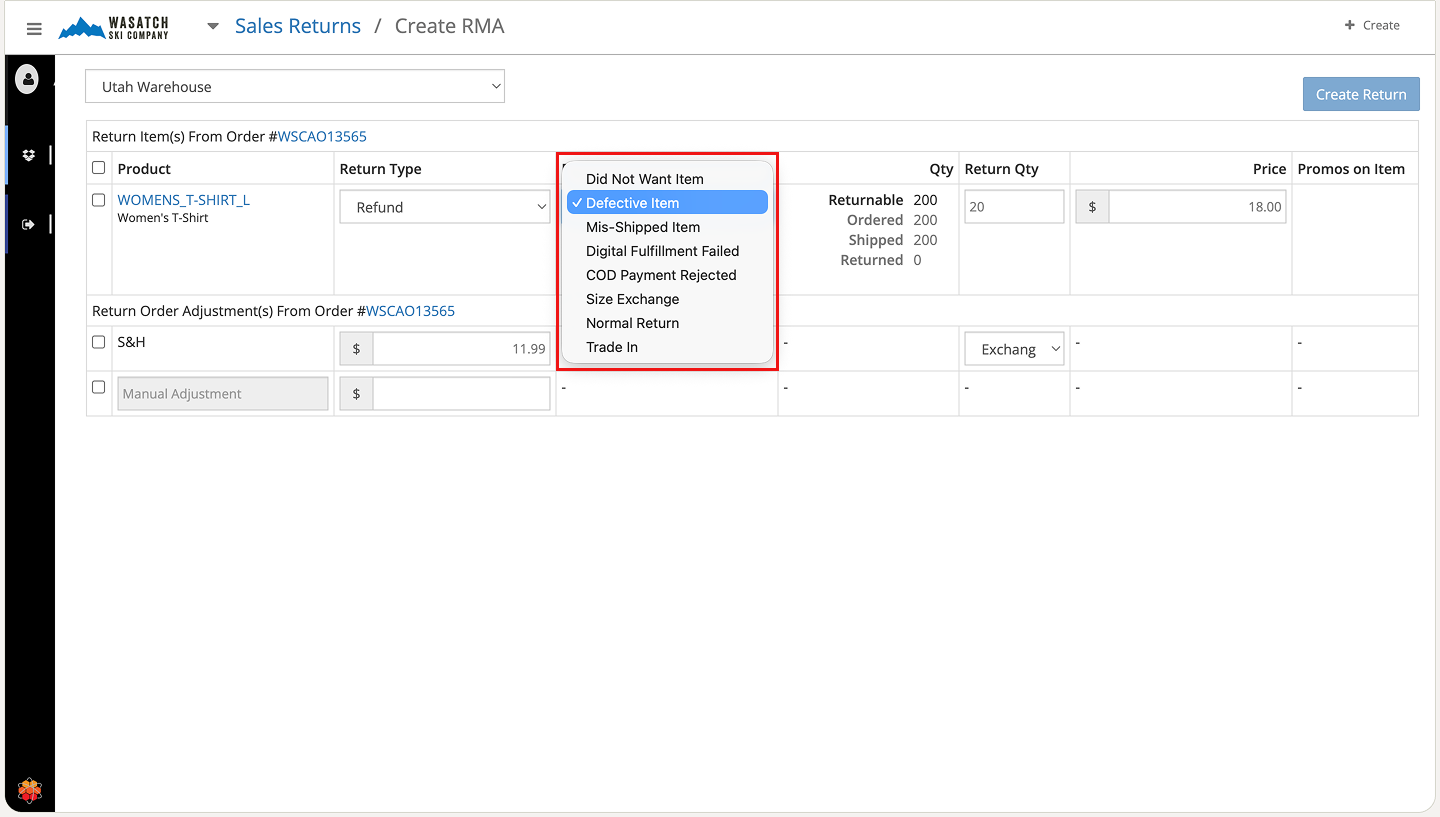Viewport: 1440px width, 817px height.
Task: Enable the S&H adjustment checkbox
Action: pyautogui.click(x=99, y=342)
